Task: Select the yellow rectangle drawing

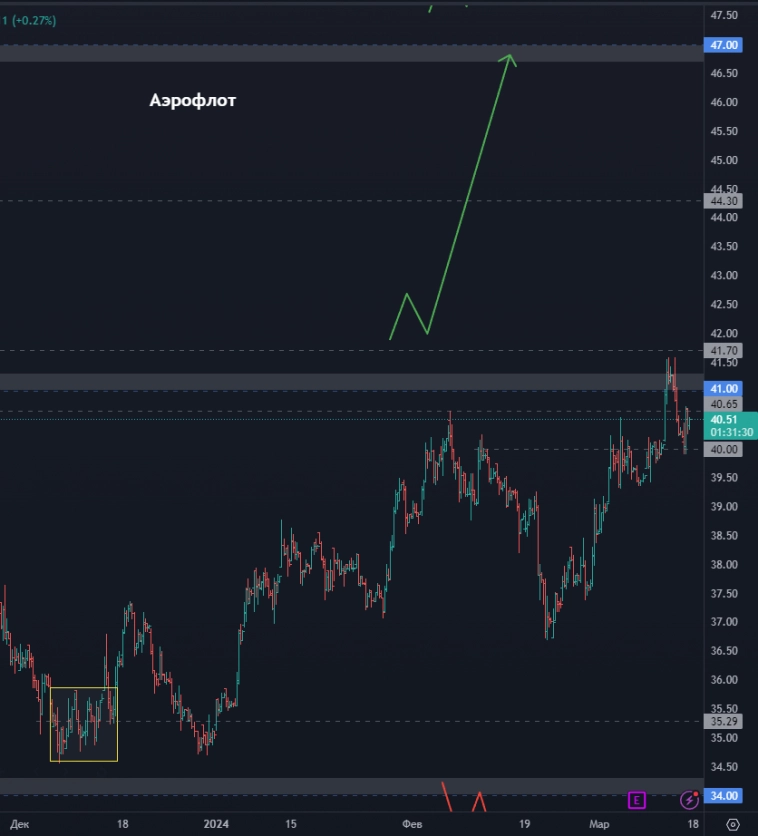Action: pos(84,688)
